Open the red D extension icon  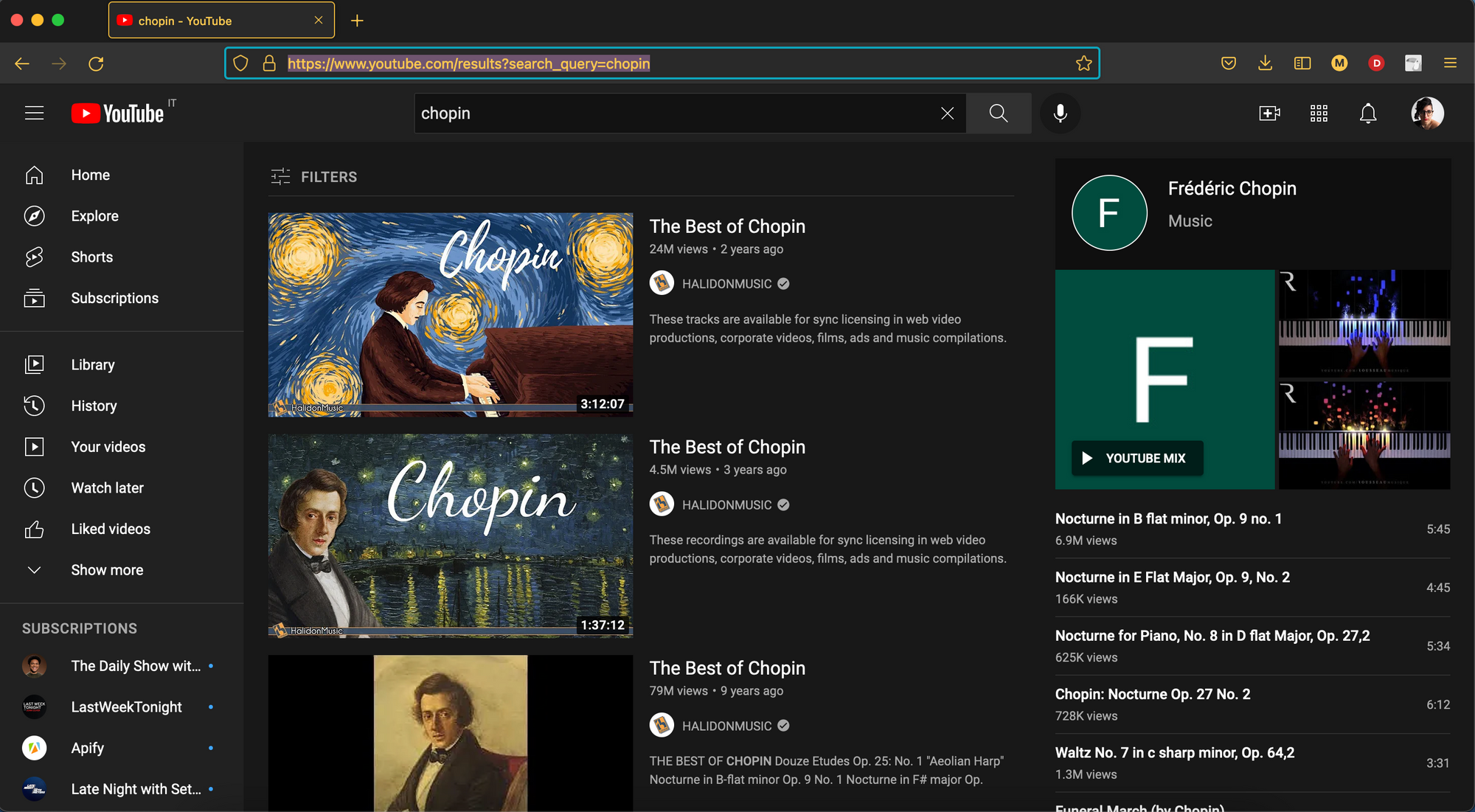click(x=1376, y=63)
